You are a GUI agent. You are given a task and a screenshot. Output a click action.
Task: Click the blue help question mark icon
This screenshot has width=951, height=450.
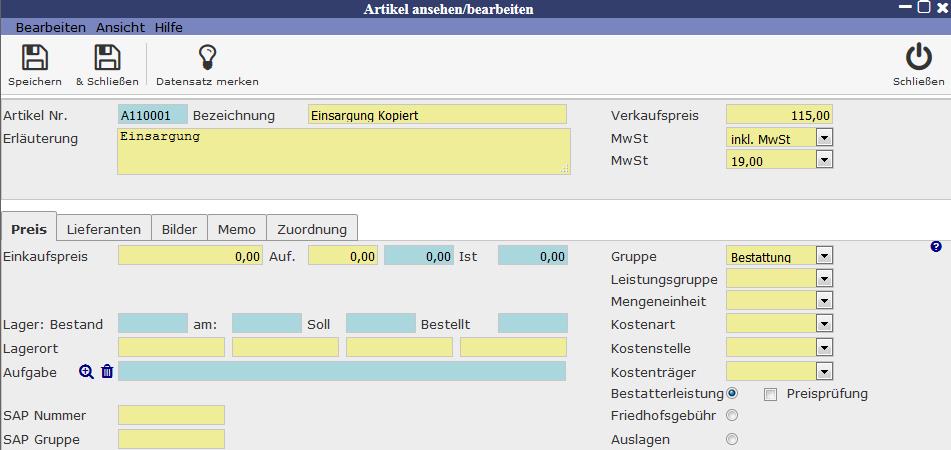click(x=936, y=246)
